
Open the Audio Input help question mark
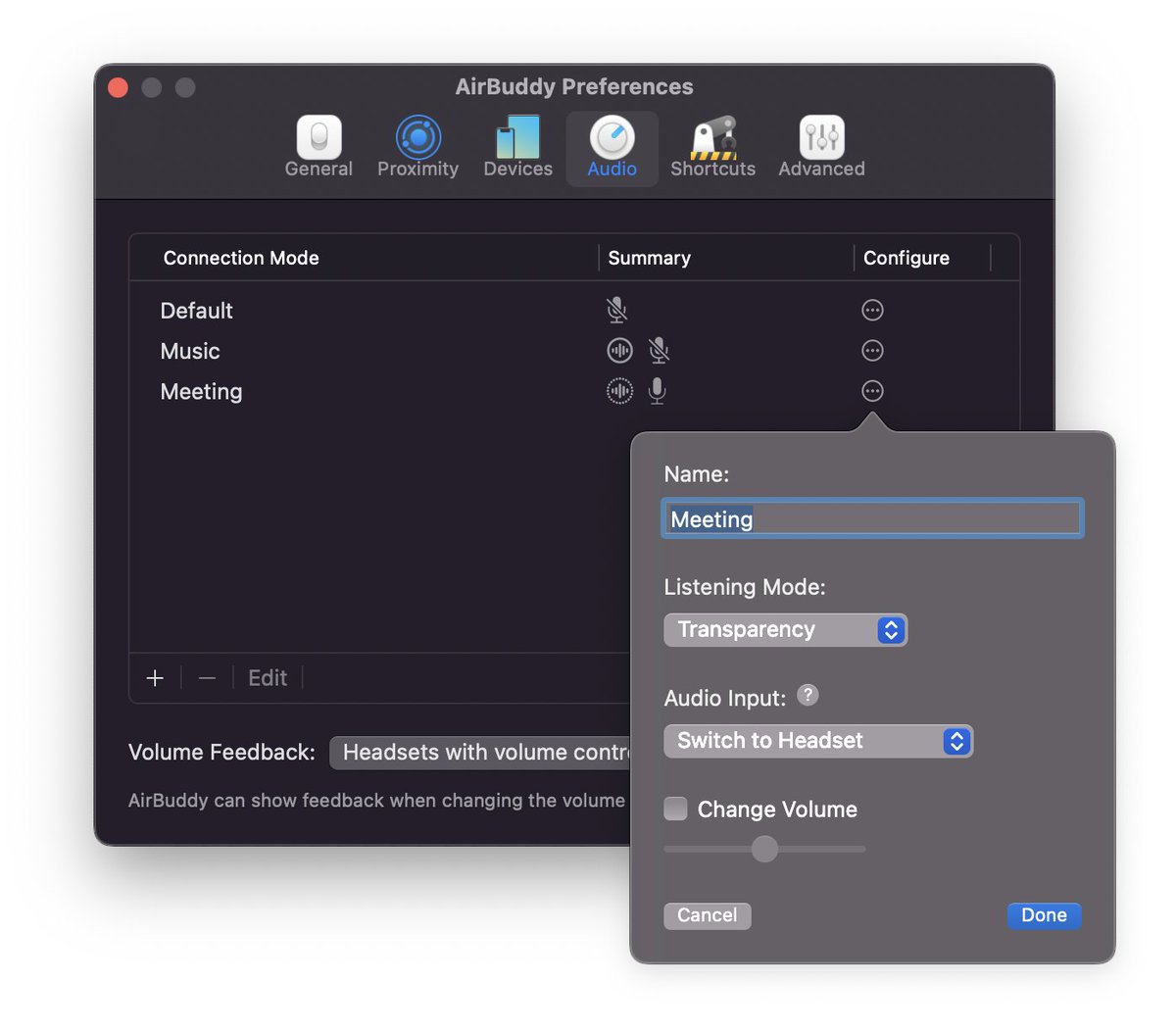click(808, 695)
